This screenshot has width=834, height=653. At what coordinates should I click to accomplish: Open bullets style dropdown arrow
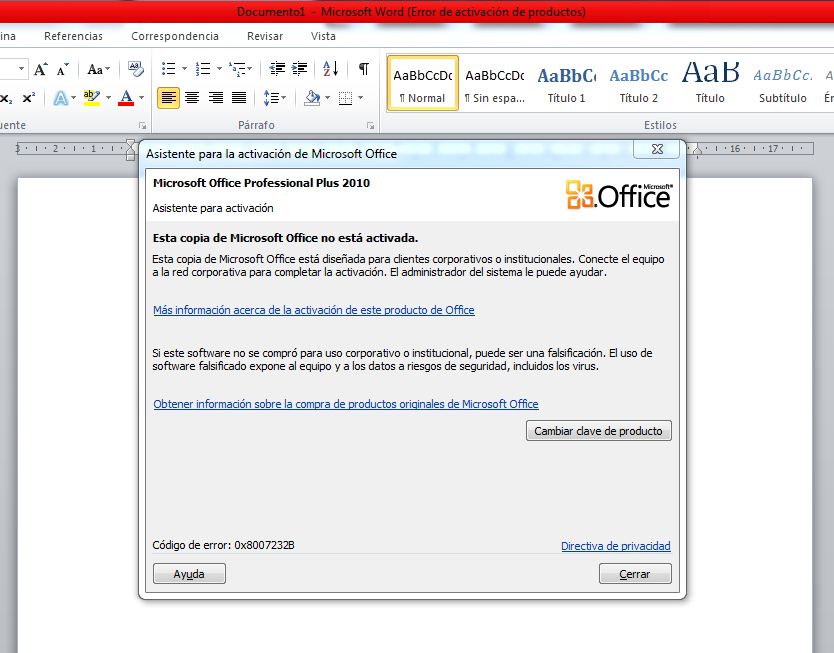click(185, 69)
